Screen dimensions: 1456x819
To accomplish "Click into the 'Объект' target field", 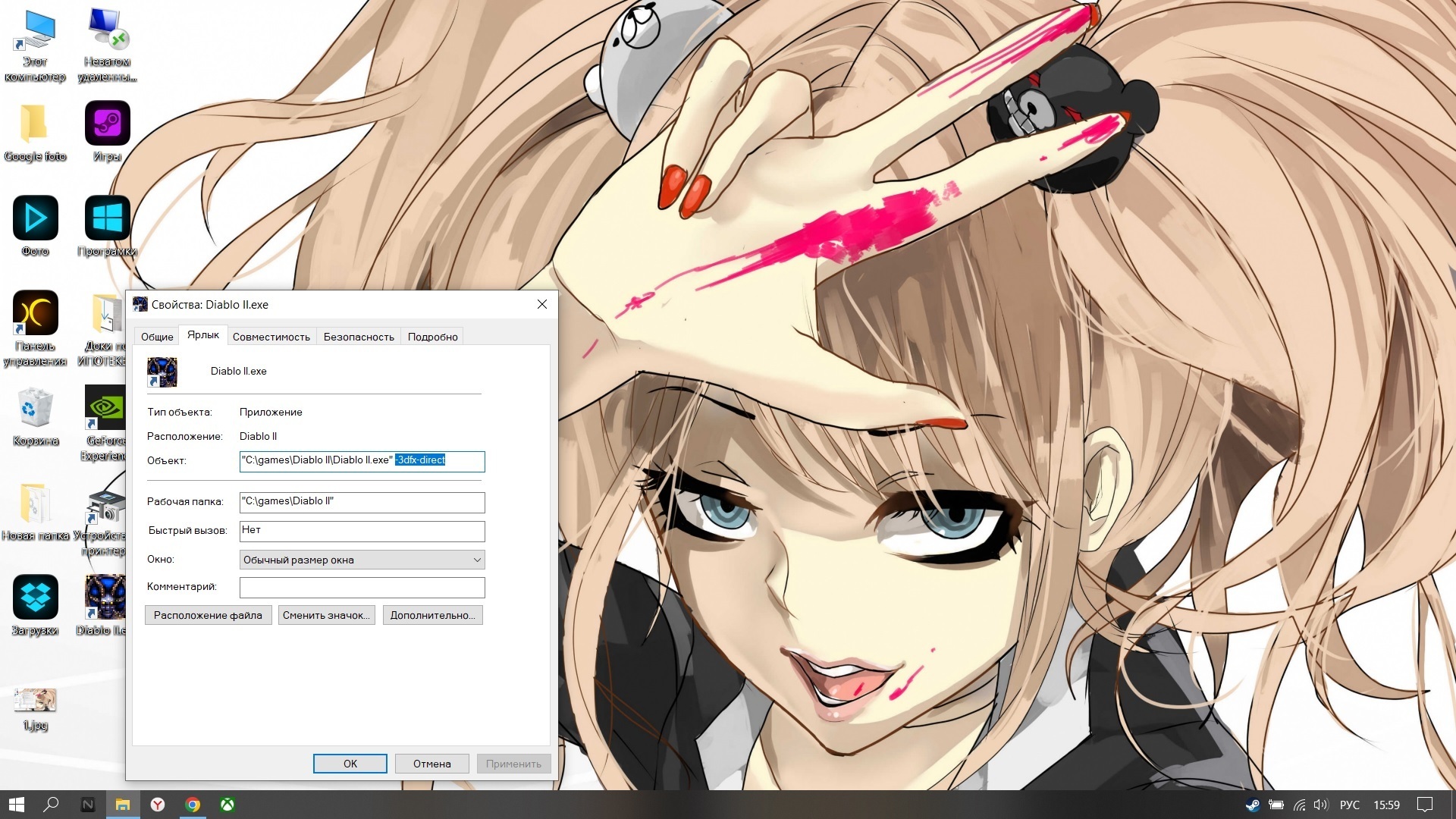I will coord(362,461).
